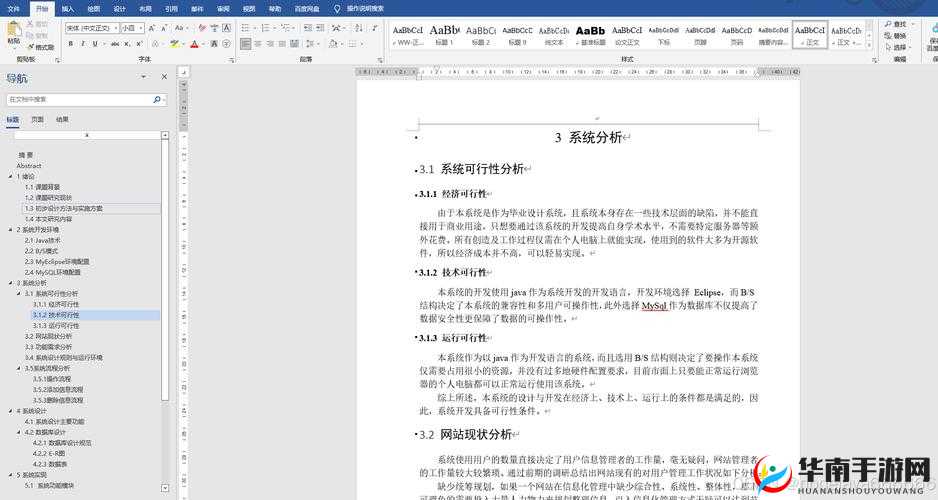Click the Paste (粘贴) icon
Viewport: 938px width, 500px height.
click(x=13, y=31)
